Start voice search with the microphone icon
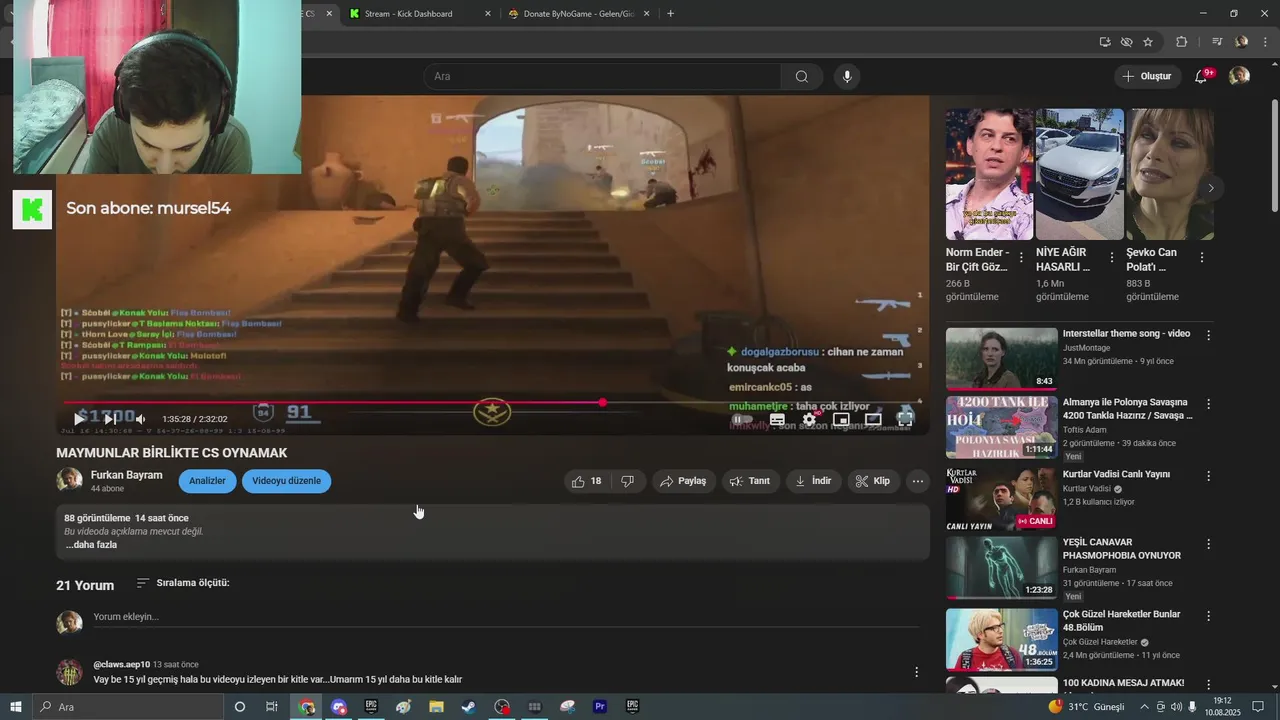 click(847, 77)
